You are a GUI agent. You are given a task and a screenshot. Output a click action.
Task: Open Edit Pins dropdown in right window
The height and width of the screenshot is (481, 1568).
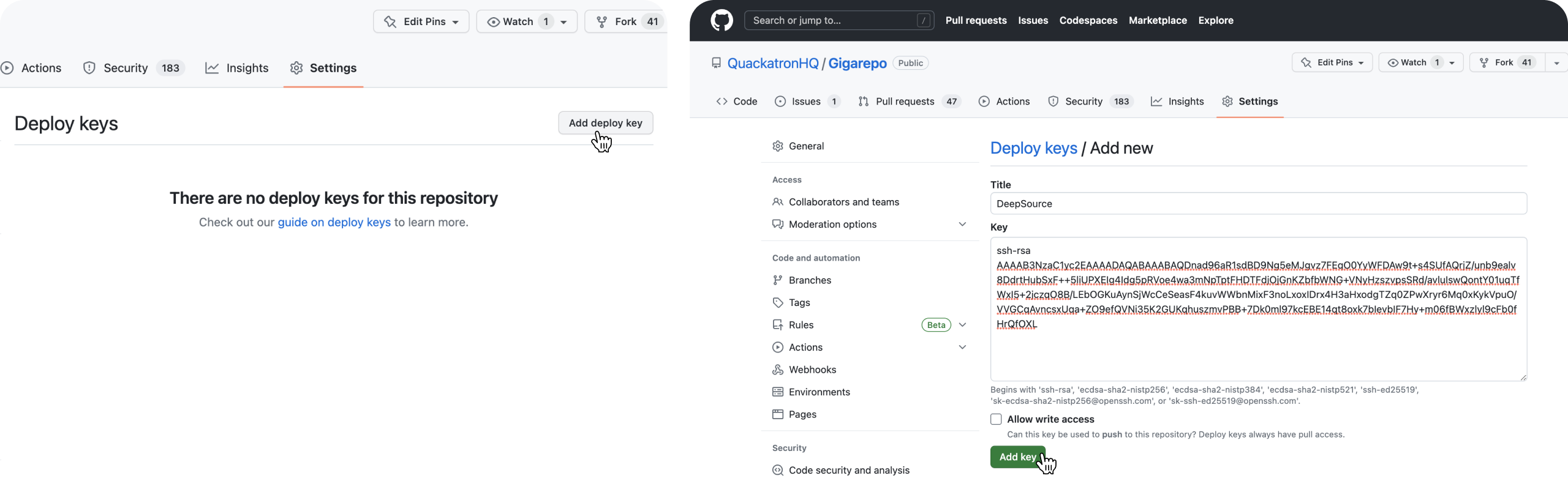tap(1332, 62)
